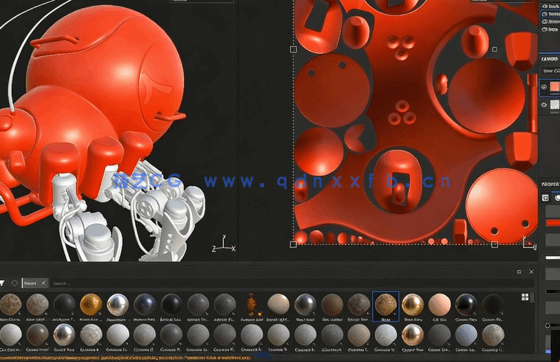Open the shelf filter funnel icon
Screen dimensions: 560x362
(2, 283)
